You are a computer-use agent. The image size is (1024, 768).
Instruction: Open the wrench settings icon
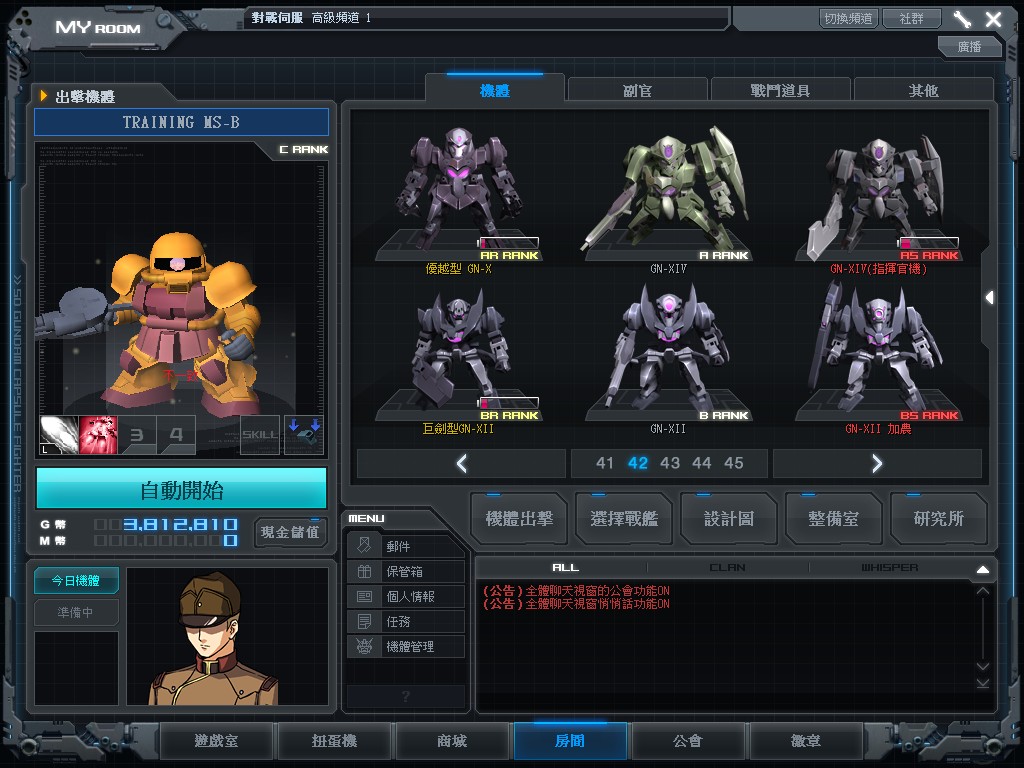click(x=962, y=19)
